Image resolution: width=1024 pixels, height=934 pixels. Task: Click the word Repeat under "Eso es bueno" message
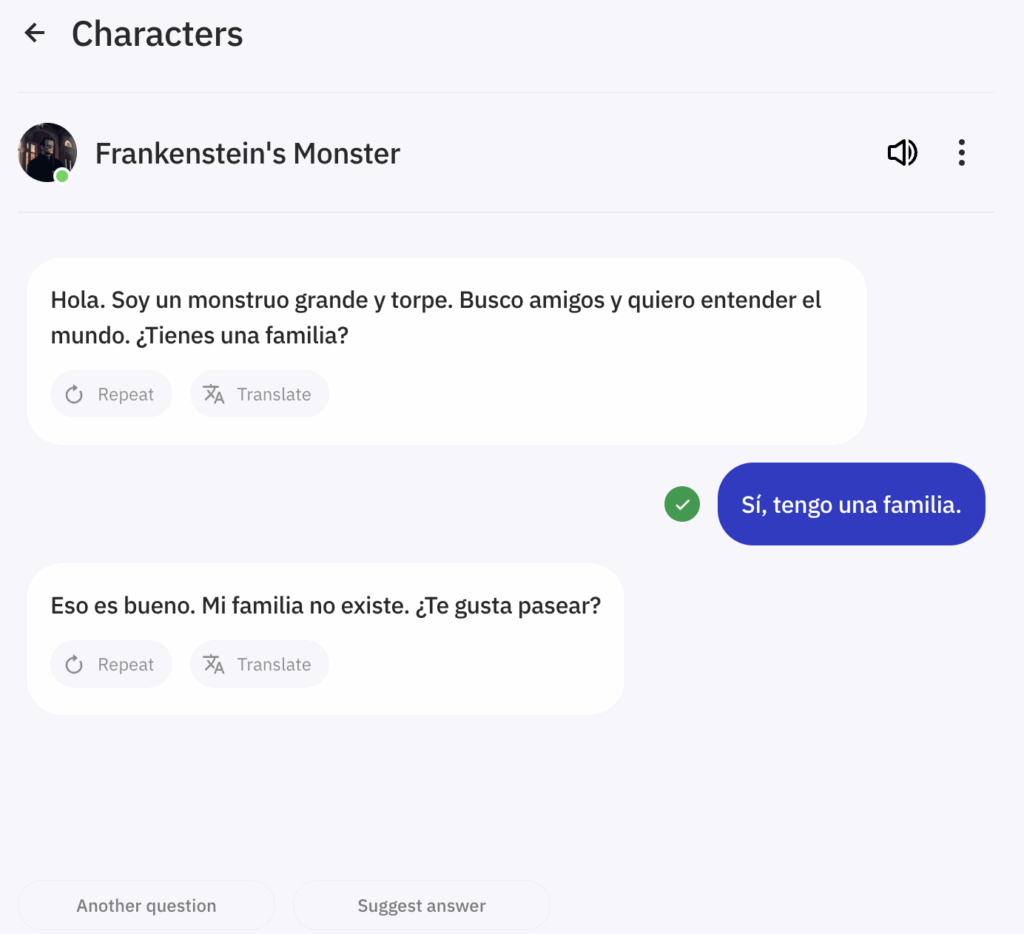click(125, 665)
